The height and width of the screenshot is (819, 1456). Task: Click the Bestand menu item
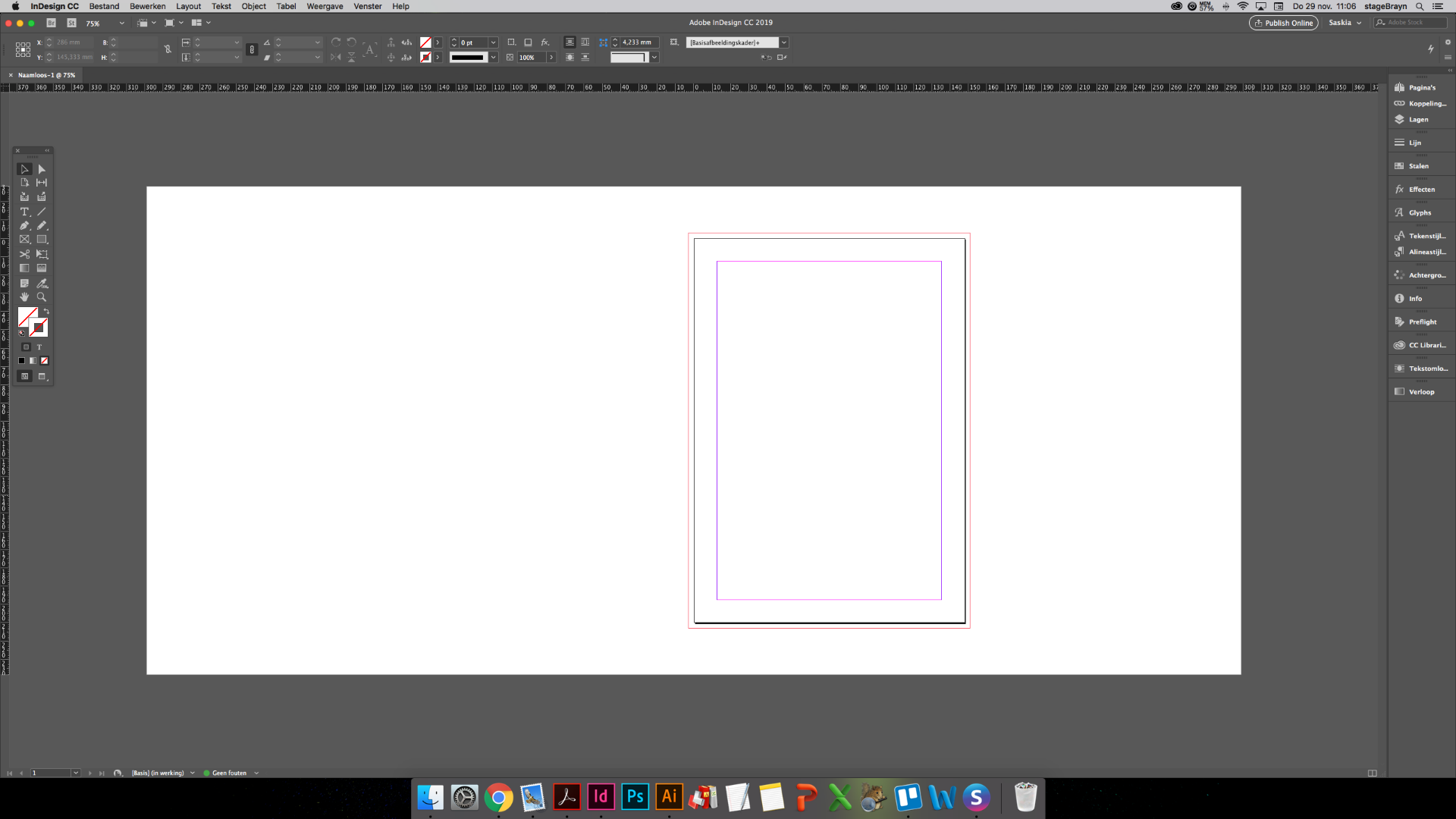[103, 7]
